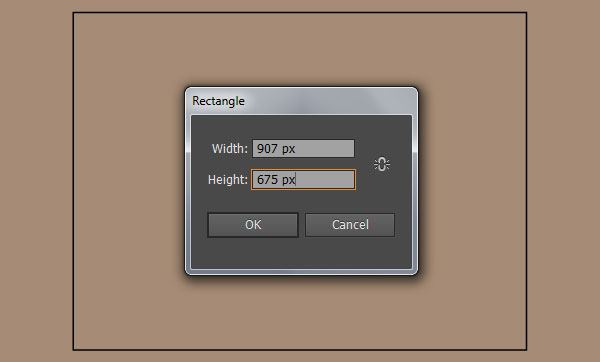
Task: Click the Width label
Action: (230, 148)
